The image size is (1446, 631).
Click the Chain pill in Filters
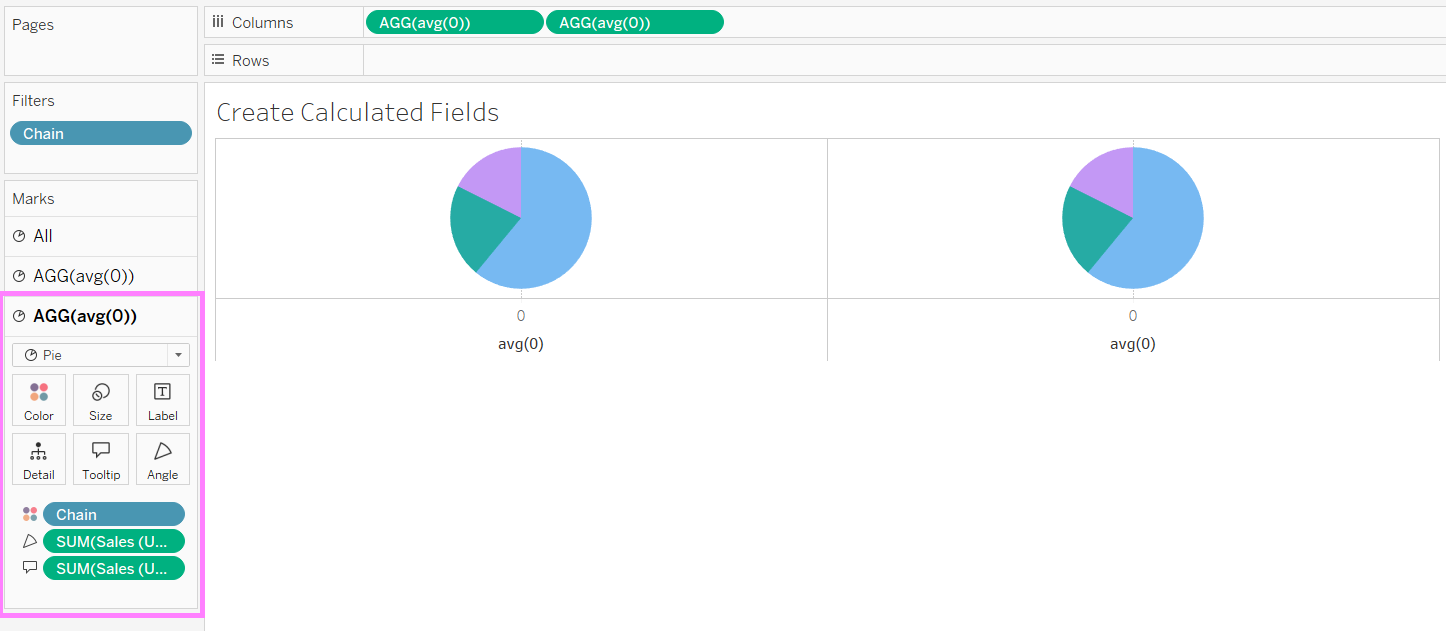100,133
